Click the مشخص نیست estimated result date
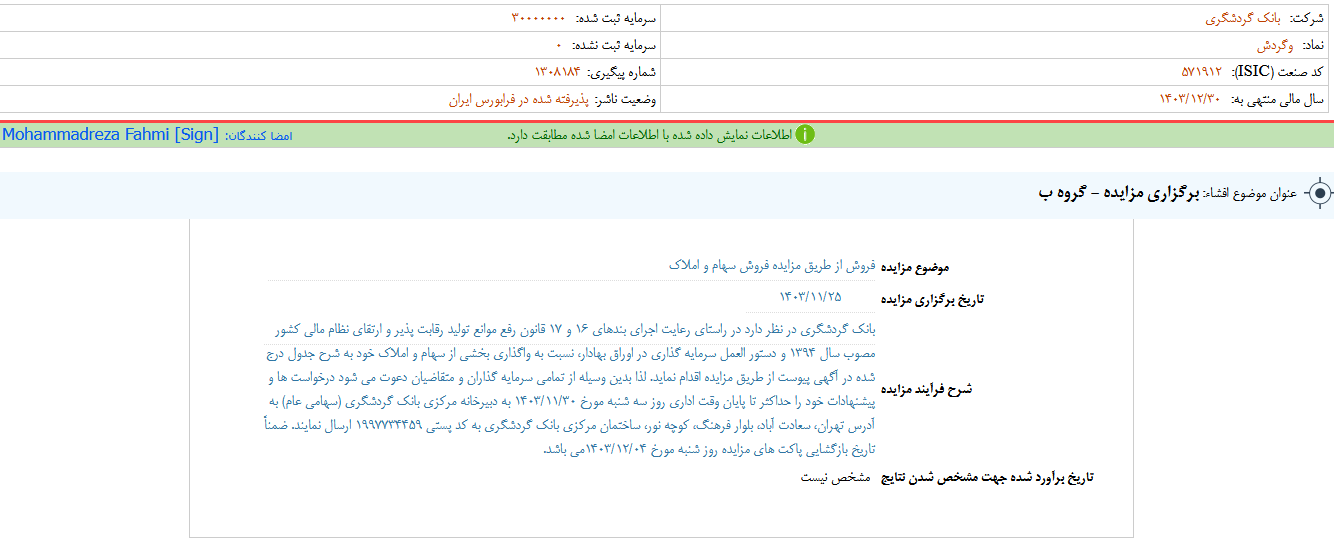 [835, 477]
